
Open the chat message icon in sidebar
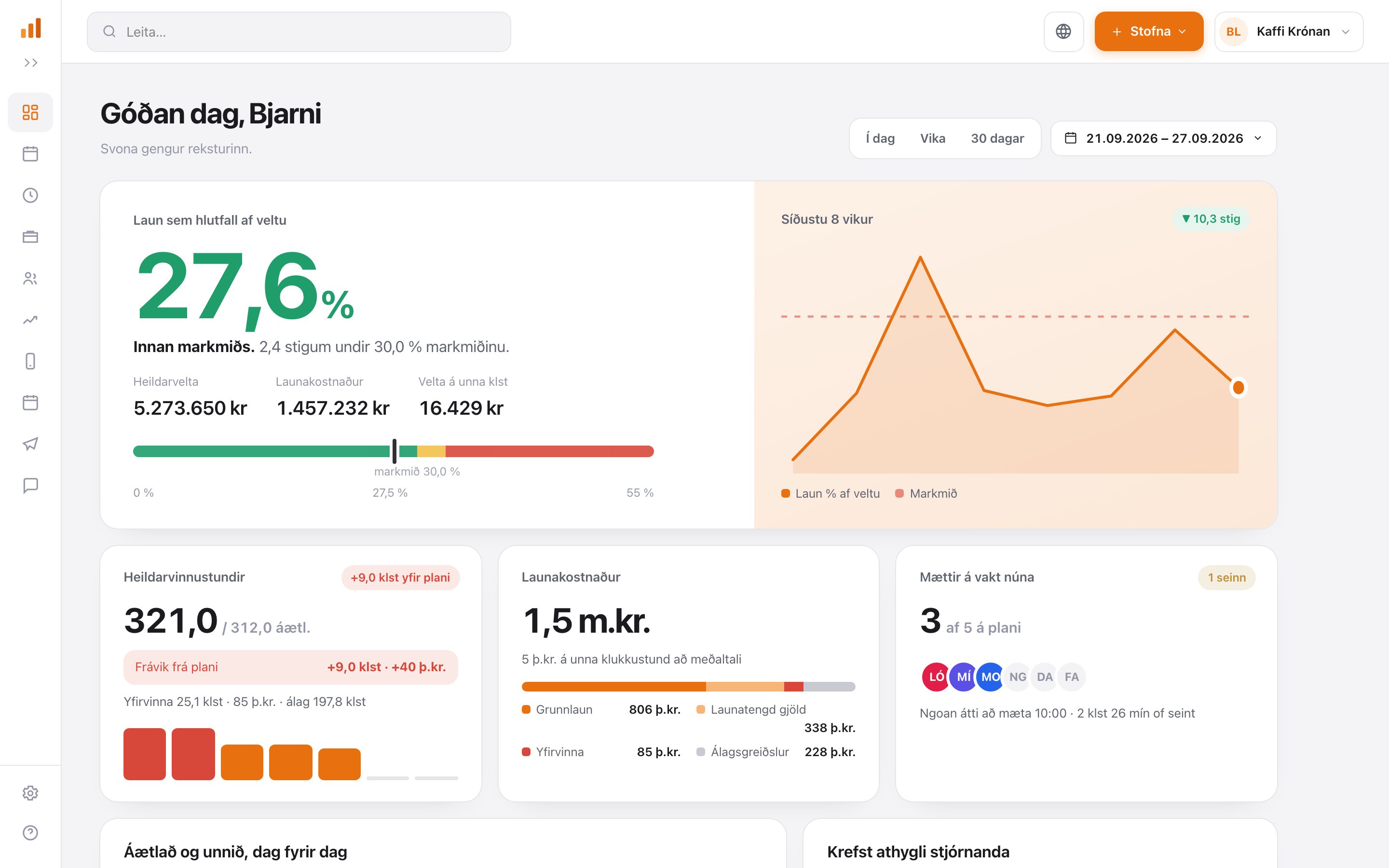click(30, 486)
